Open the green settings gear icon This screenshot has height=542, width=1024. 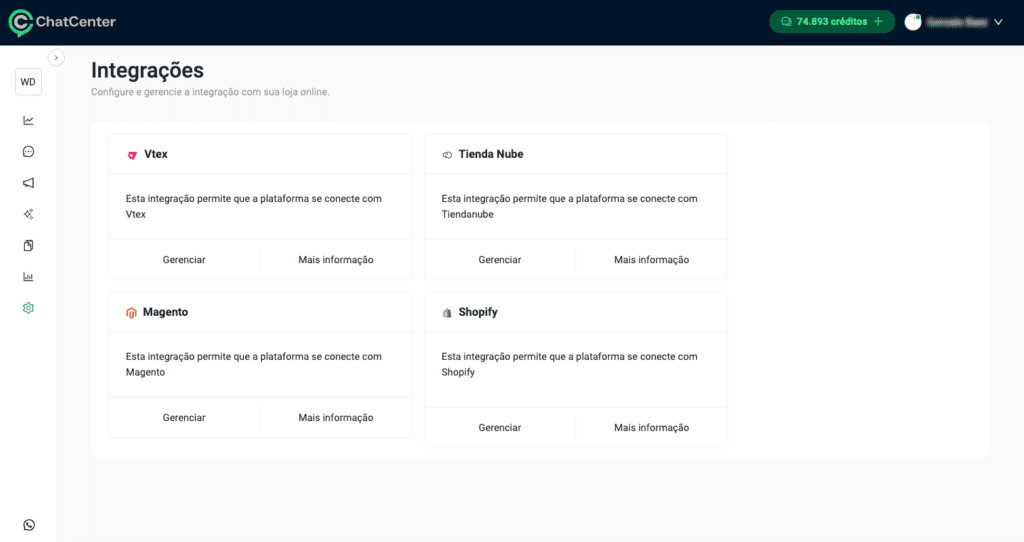tap(28, 308)
